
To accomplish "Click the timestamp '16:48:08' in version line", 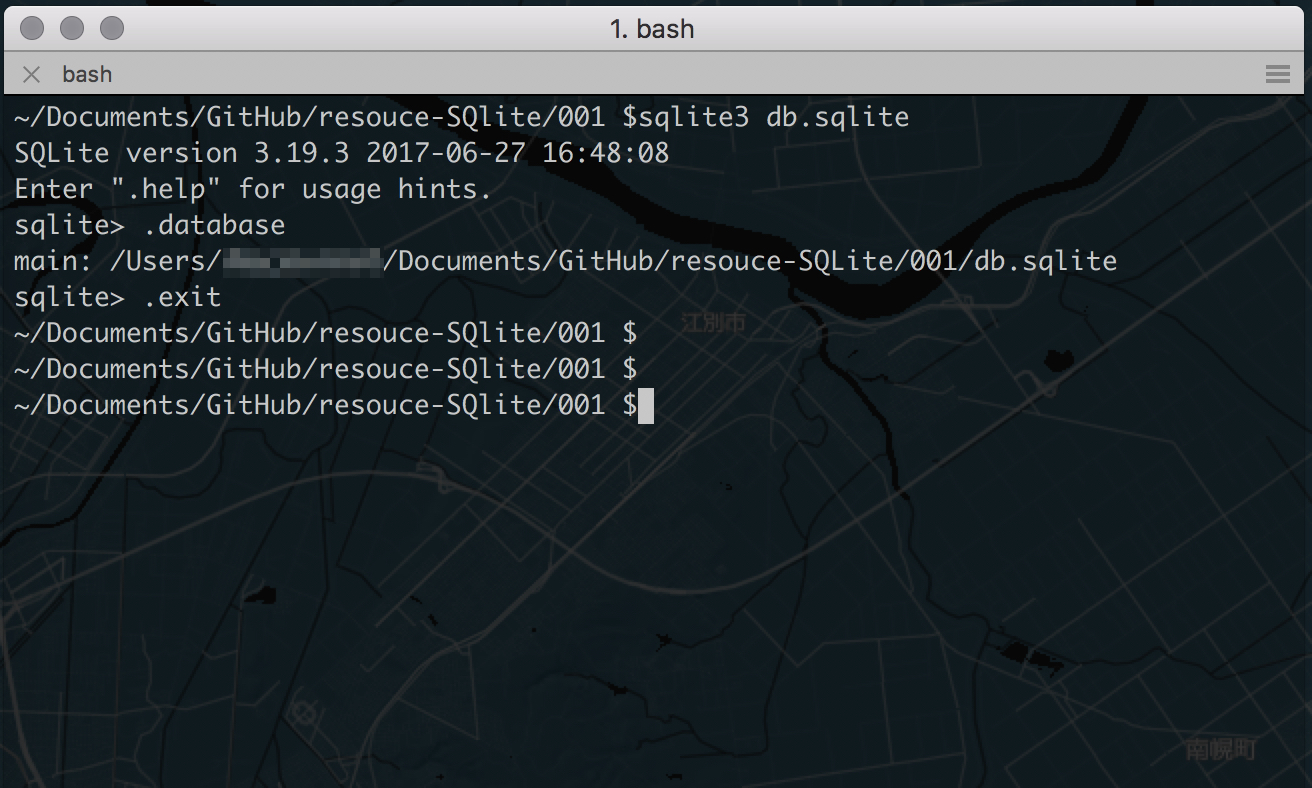I will point(606,153).
